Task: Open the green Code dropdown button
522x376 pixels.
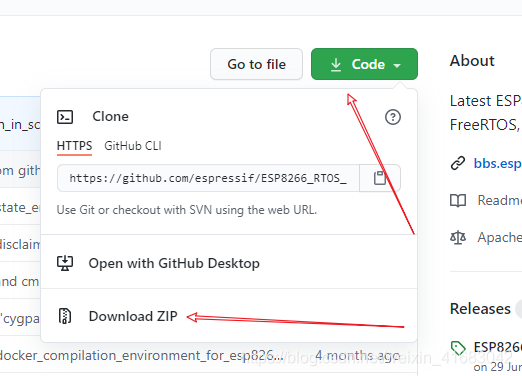Action: tap(364, 64)
